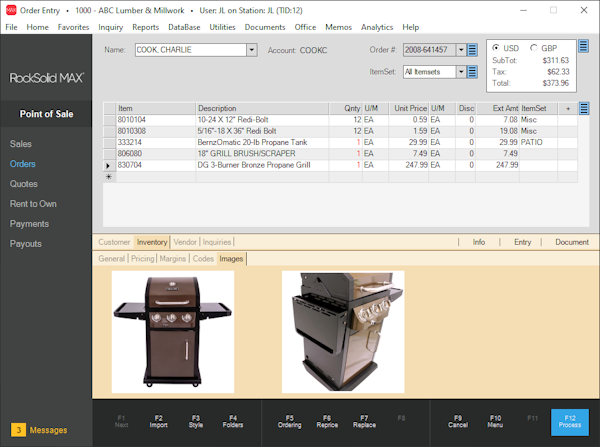Screen dimensions: 600x447
Task: Click the front-view grill image thumbnail
Action: coord(172,331)
